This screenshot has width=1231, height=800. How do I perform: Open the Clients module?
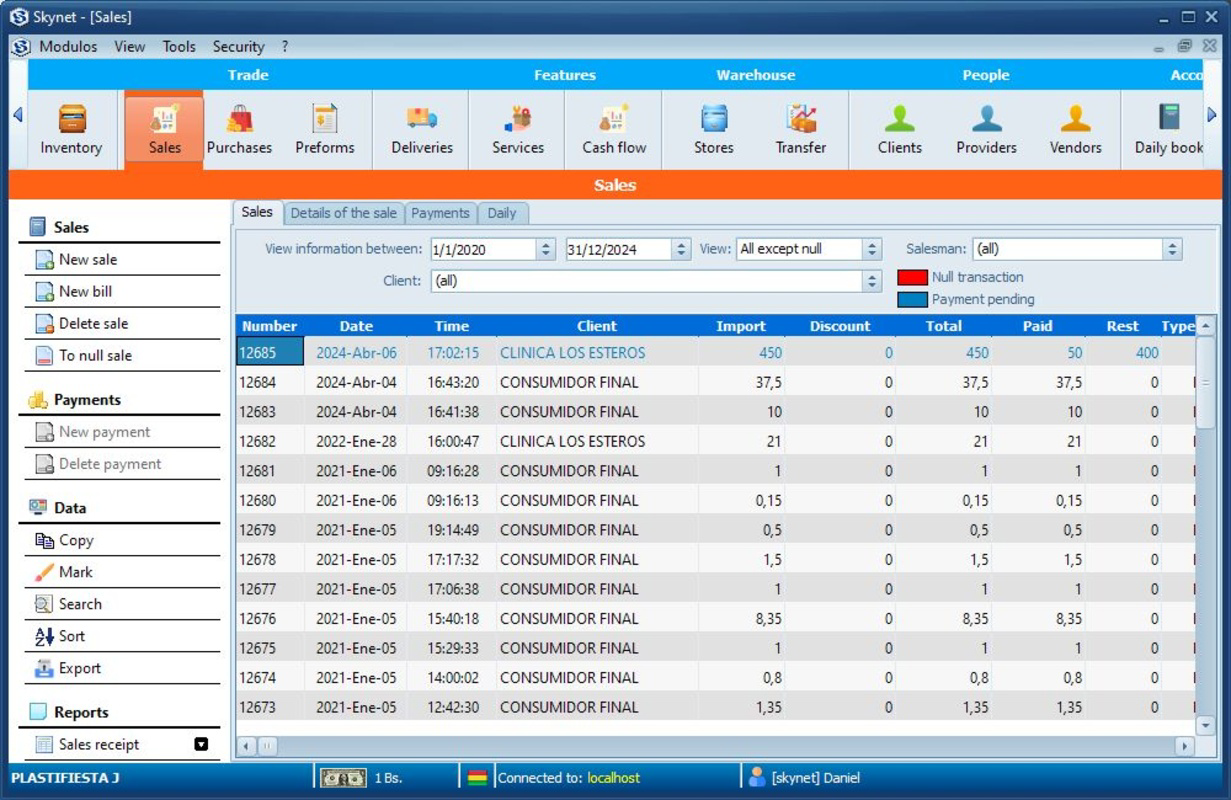[x=899, y=129]
